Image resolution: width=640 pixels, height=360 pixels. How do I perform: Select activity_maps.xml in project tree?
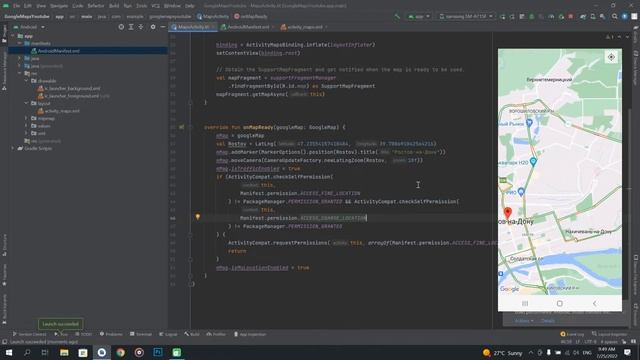point(59,111)
